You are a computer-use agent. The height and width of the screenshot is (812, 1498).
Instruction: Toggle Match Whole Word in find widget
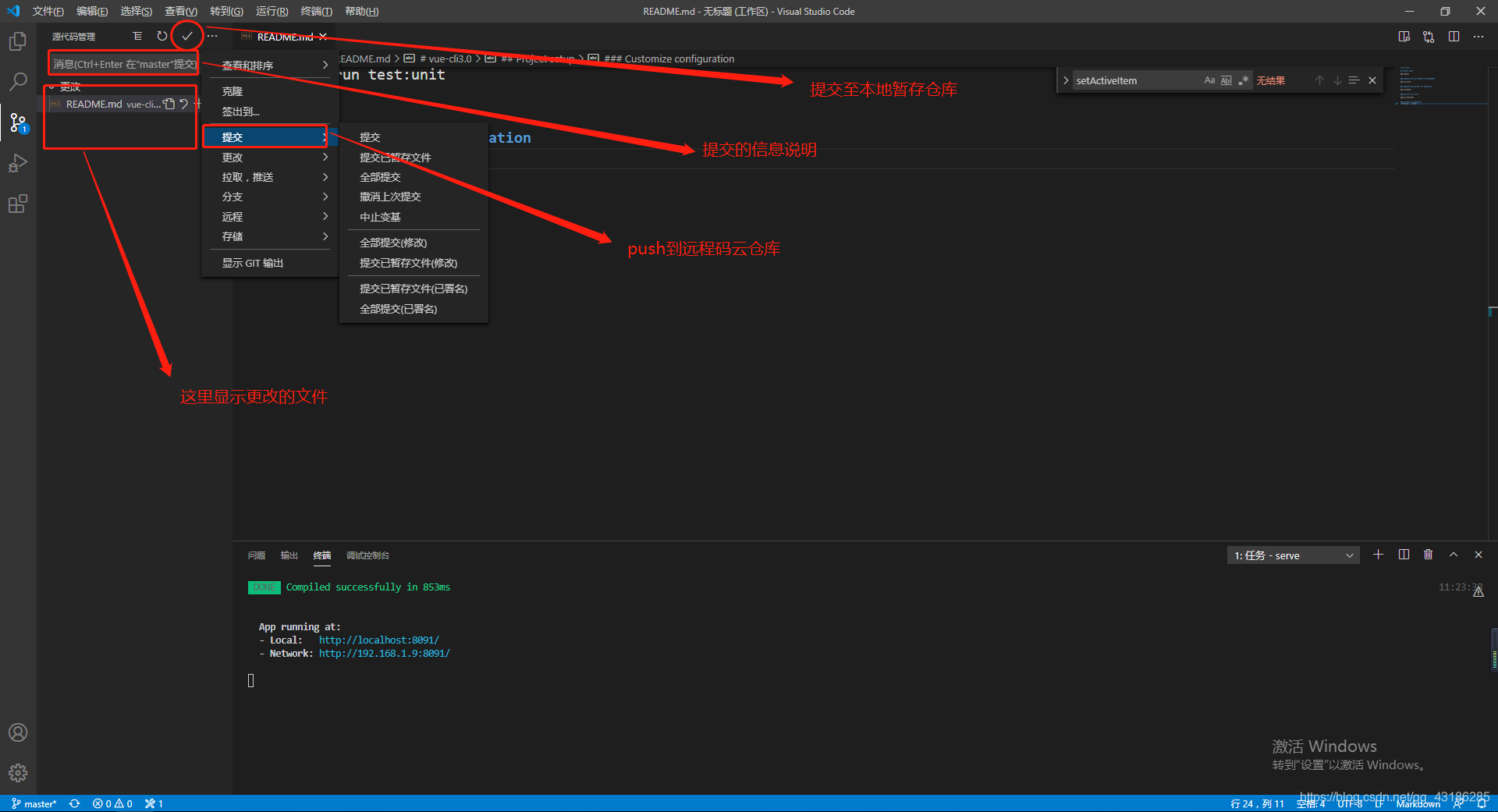[x=1226, y=80]
